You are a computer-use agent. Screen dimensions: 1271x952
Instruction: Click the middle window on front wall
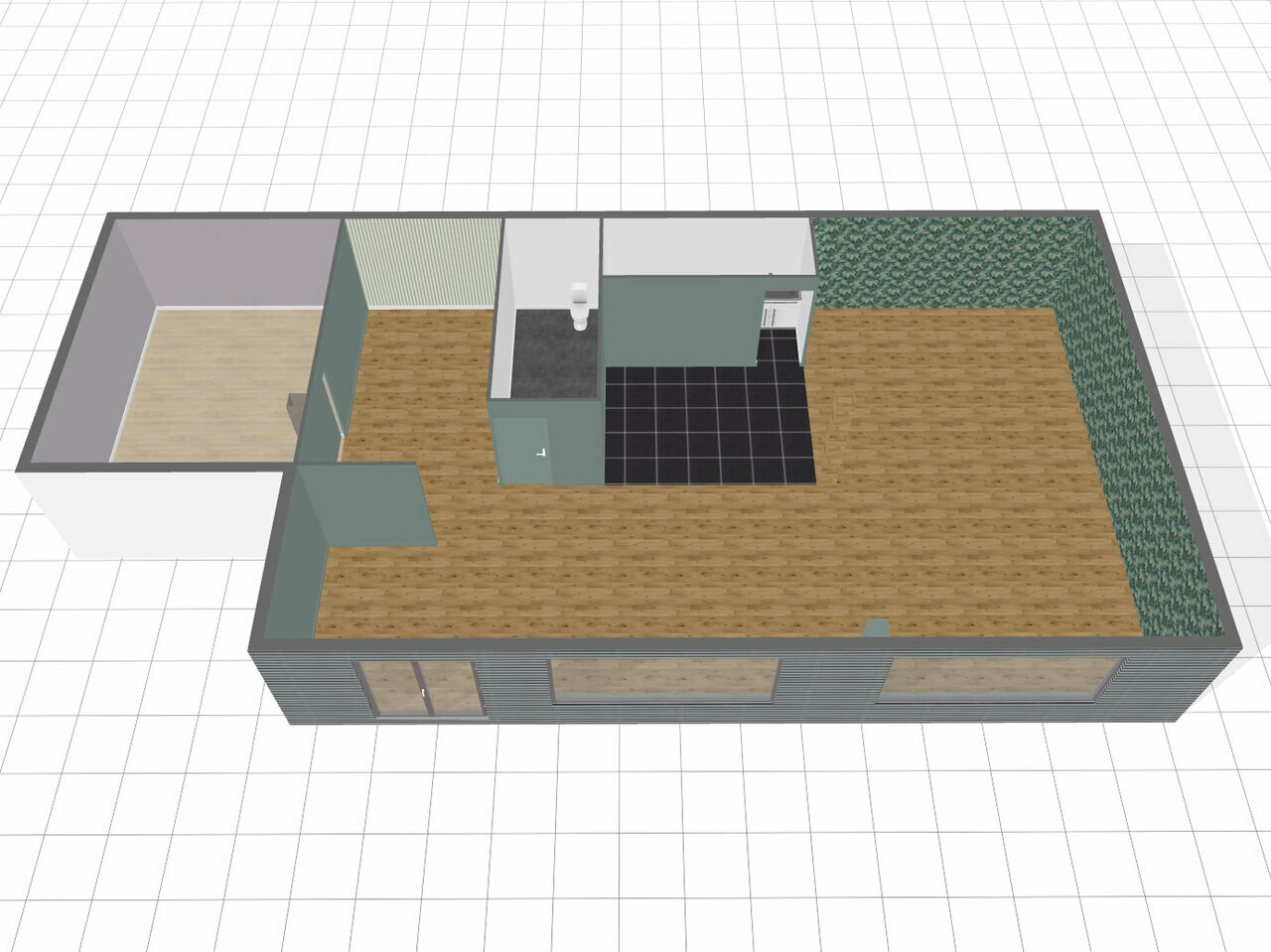[662, 679]
